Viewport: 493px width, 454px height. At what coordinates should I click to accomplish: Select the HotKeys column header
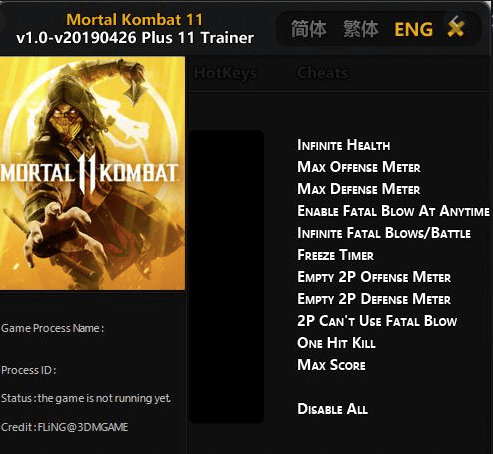point(226,73)
